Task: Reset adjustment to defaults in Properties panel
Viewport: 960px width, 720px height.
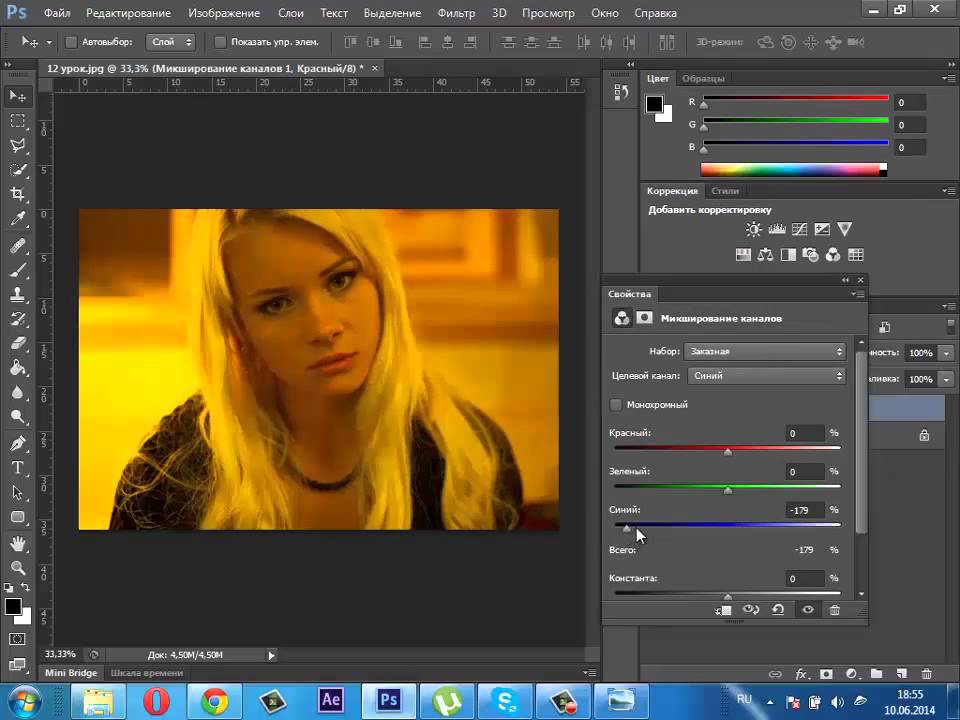Action: (778, 610)
